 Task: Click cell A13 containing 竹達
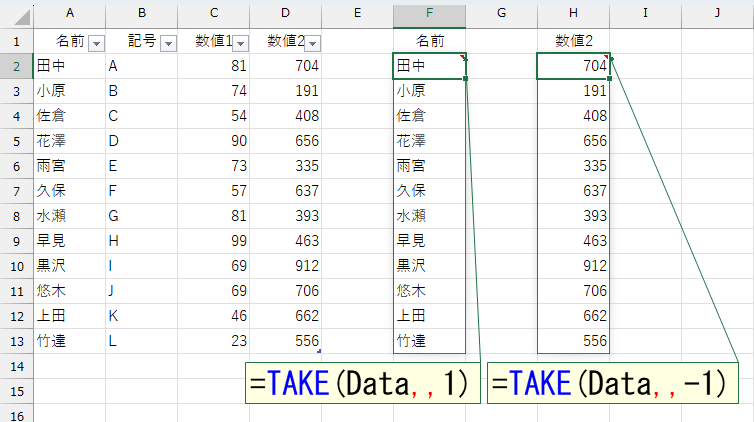70,341
